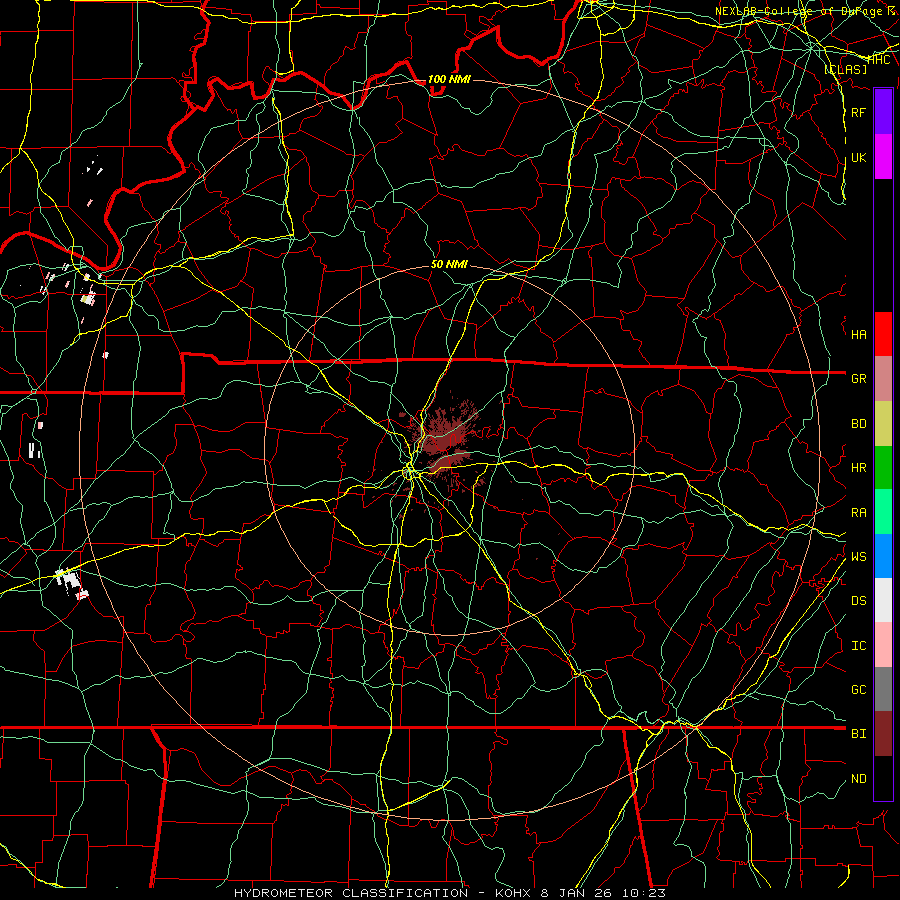The height and width of the screenshot is (900, 900).
Task: Click the 'GC' legend label
Action: click(x=858, y=689)
